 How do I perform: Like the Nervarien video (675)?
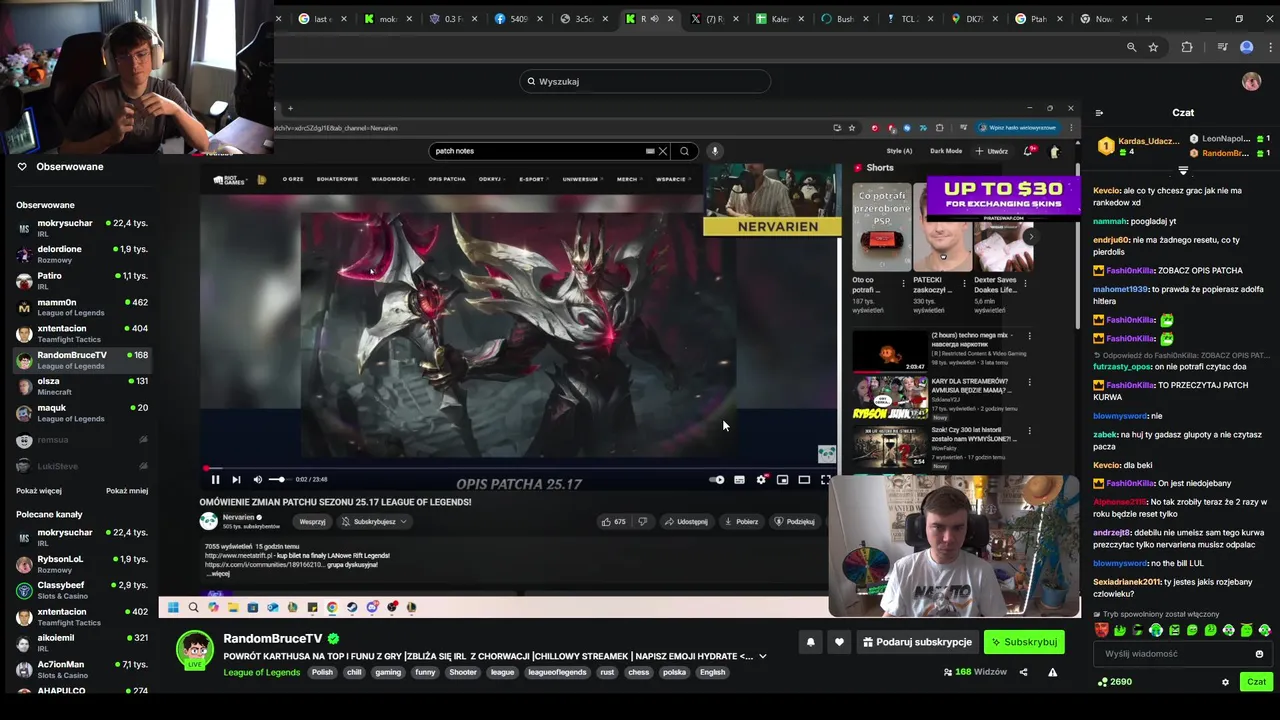point(613,521)
